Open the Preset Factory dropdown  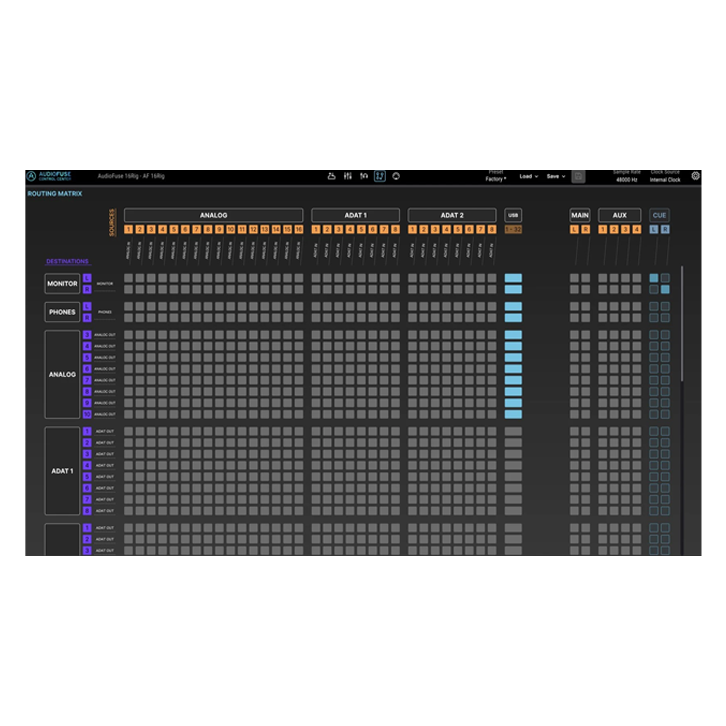pos(496,176)
